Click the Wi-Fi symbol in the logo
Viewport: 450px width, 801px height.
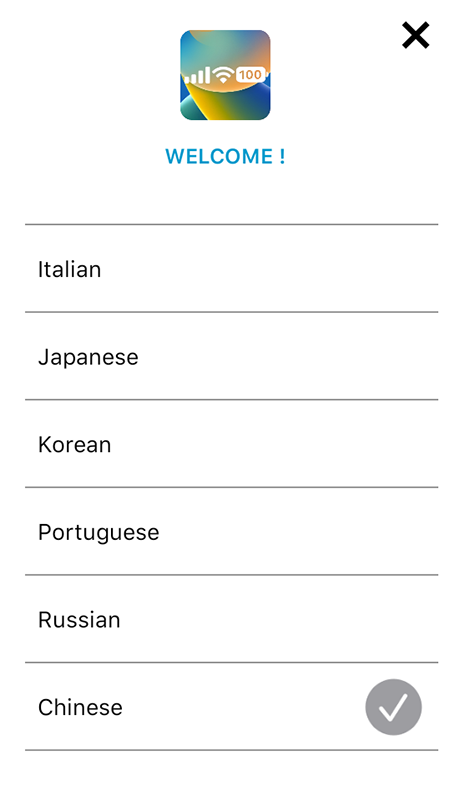tap(223, 76)
